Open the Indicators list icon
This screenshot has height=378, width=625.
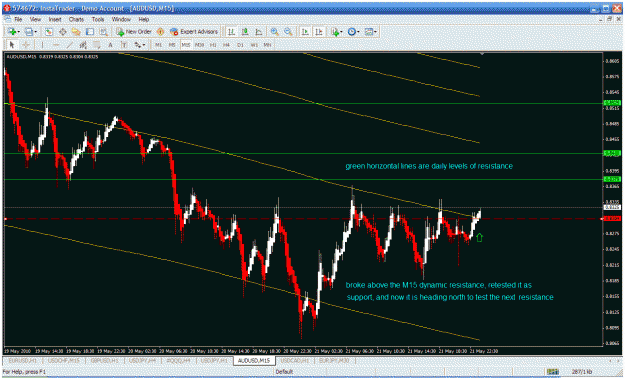tap(334, 32)
